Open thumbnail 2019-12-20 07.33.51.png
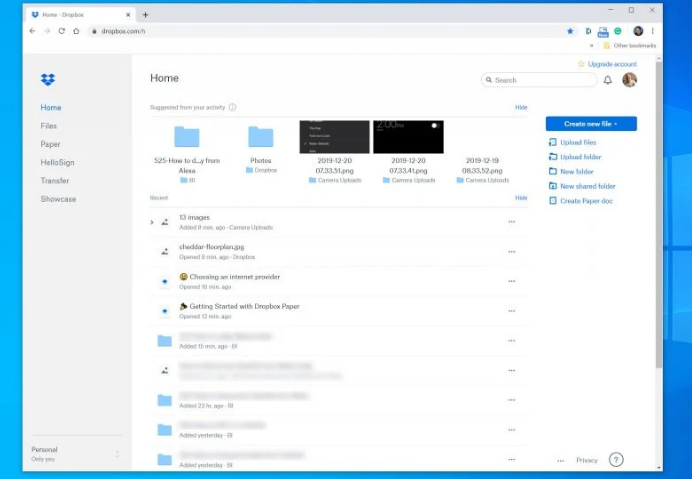The image size is (692, 479). 335,137
